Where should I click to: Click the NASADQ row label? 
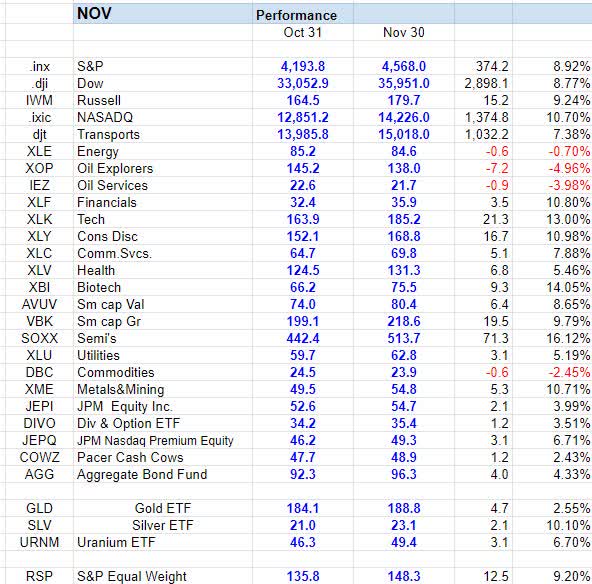[105, 117]
